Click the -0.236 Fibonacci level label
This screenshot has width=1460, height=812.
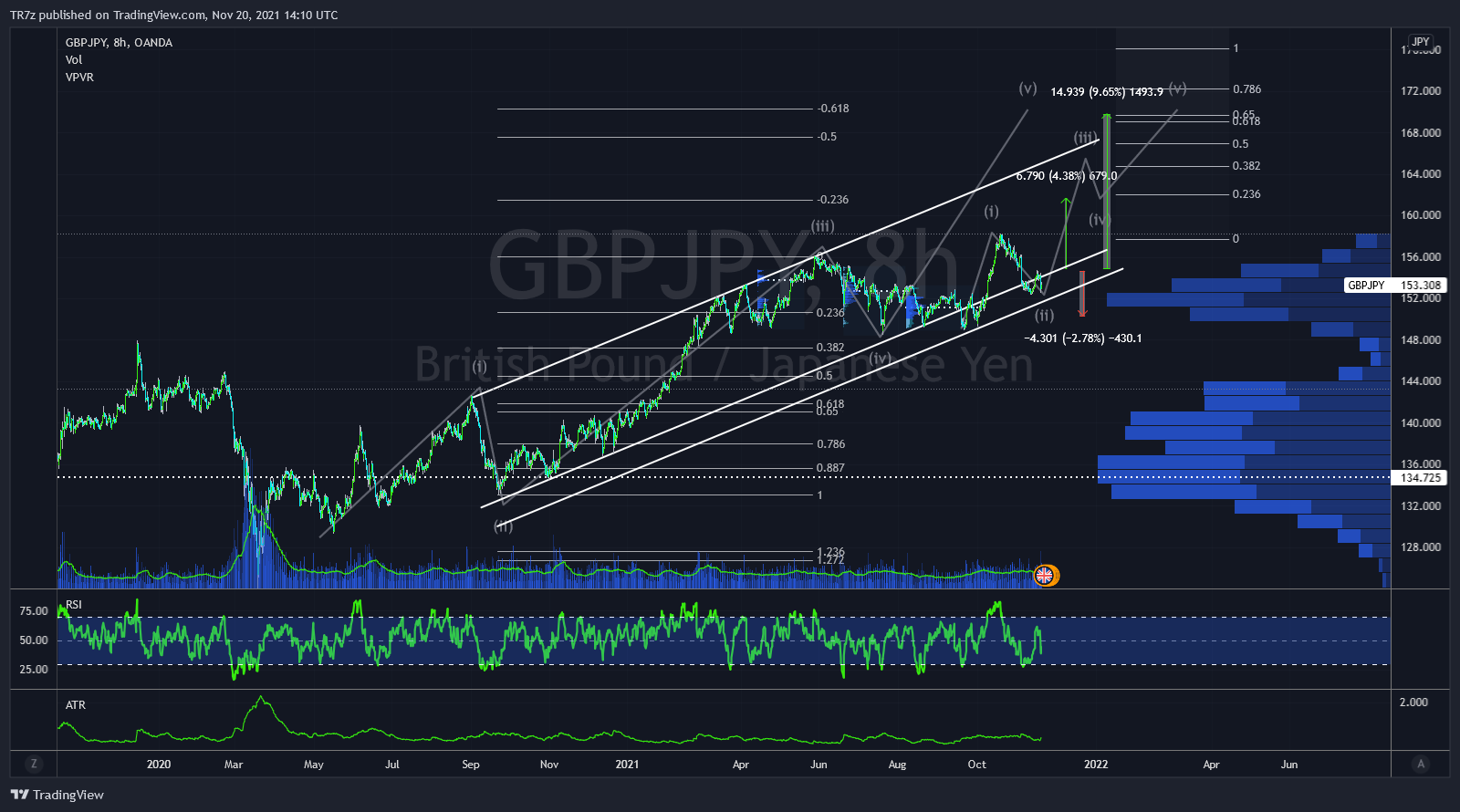click(833, 199)
